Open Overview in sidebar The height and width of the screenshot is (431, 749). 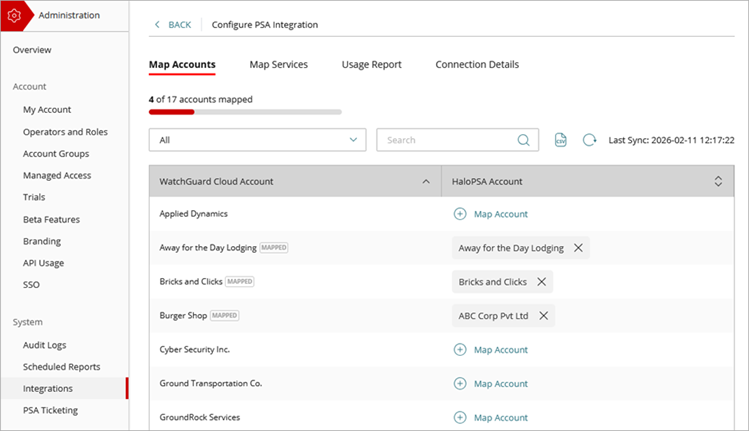32,50
